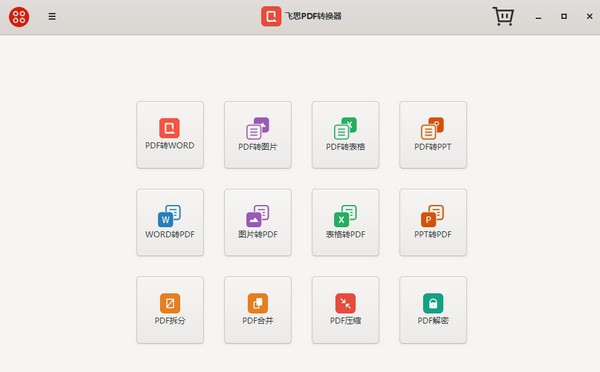Launch the PDF压缩 compress tool
Screen dimensions: 600x372
click(x=345, y=310)
